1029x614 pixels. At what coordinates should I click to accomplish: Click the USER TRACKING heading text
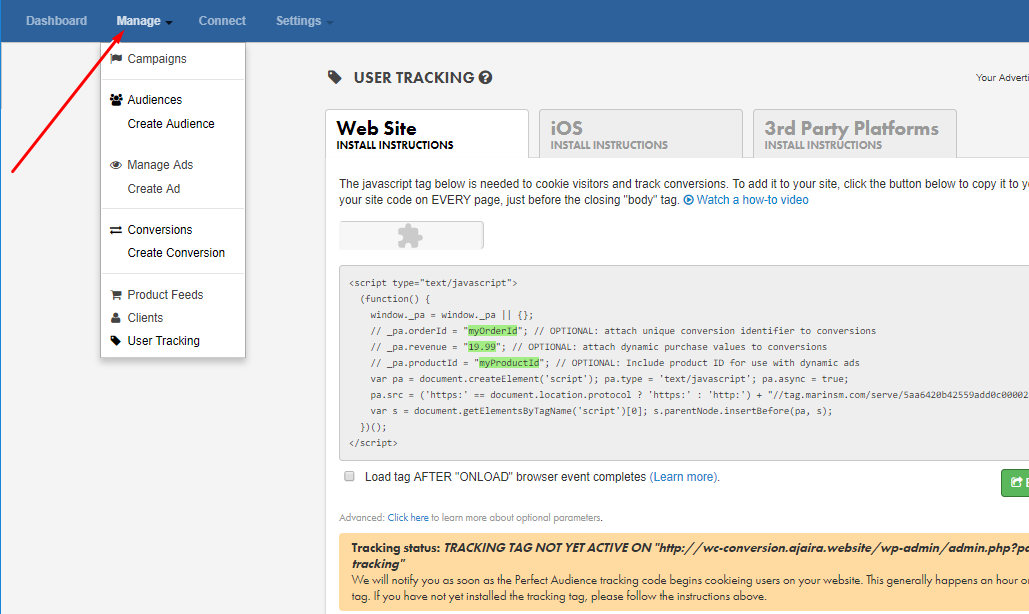(x=413, y=77)
